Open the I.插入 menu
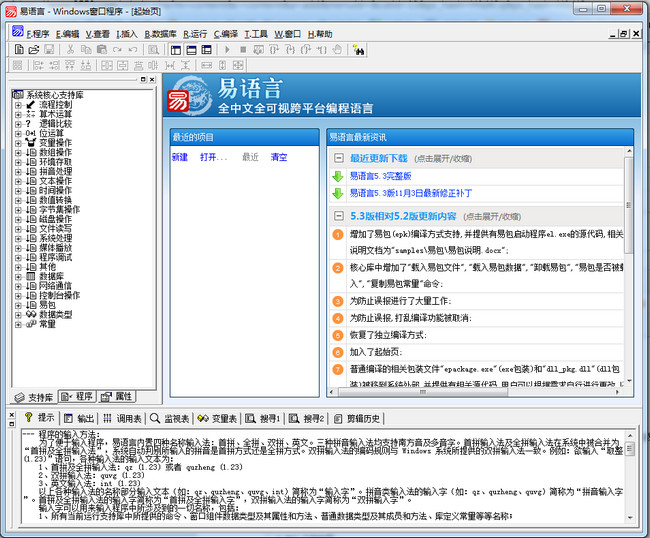The image size is (650, 538). (127, 34)
